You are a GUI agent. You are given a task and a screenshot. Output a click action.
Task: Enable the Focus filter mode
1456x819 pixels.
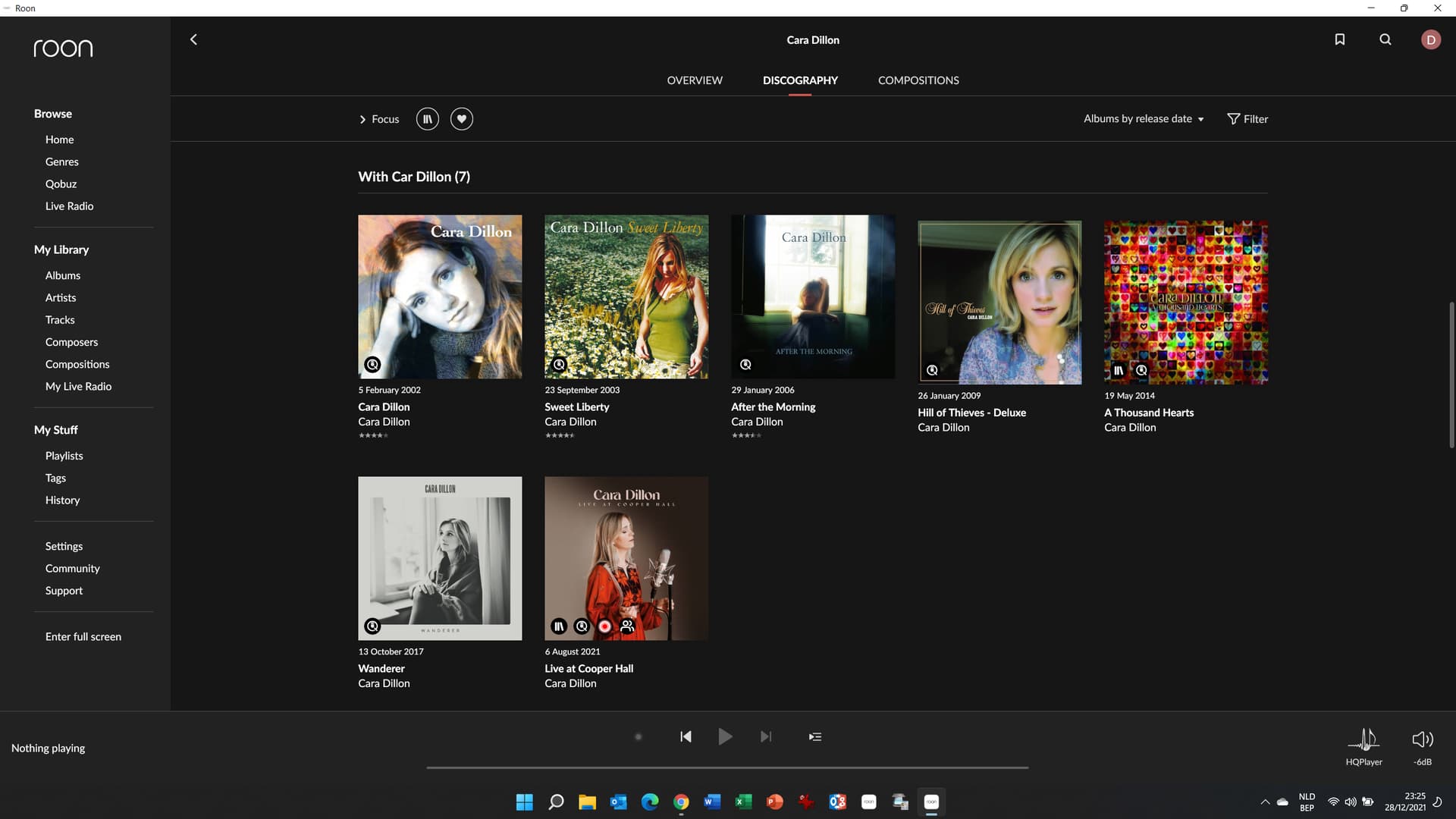coord(378,118)
